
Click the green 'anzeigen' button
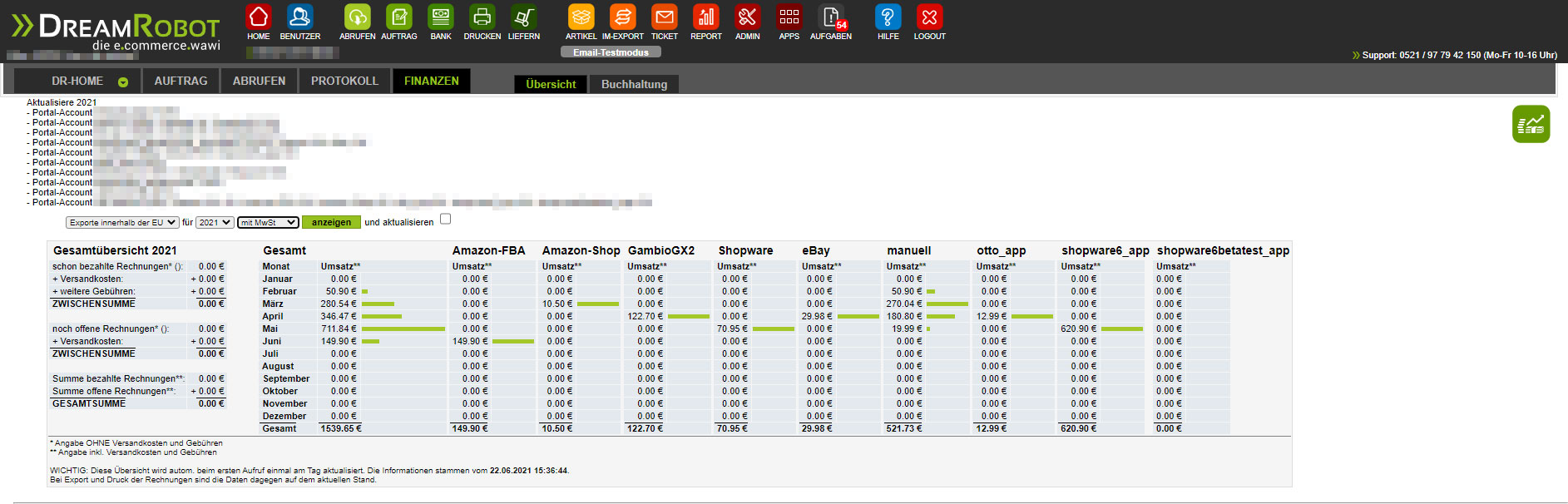[x=331, y=222]
